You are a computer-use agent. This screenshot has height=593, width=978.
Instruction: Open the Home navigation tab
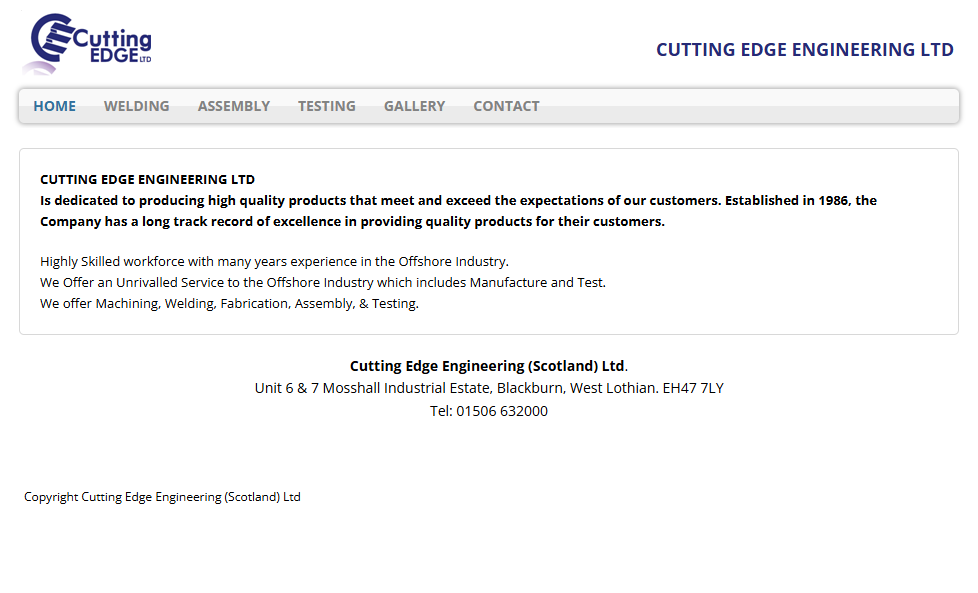point(54,106)
